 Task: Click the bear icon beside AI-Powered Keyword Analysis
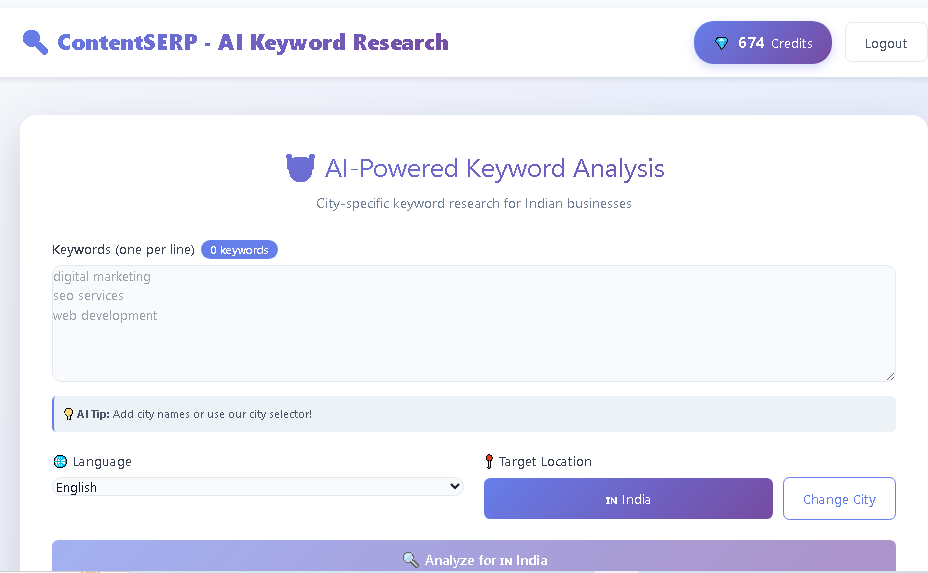click(x=301, y=168)
